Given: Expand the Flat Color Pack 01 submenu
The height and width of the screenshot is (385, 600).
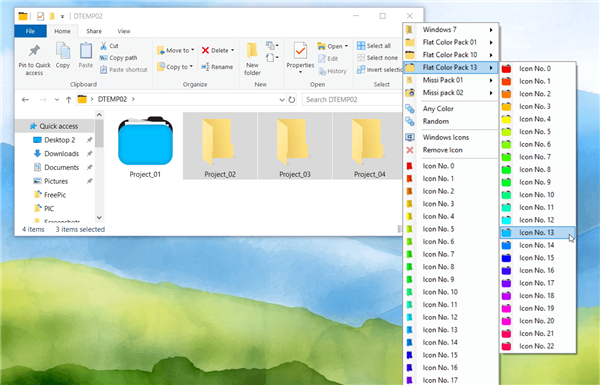Looking at the screenshot, I should [451, 42].
